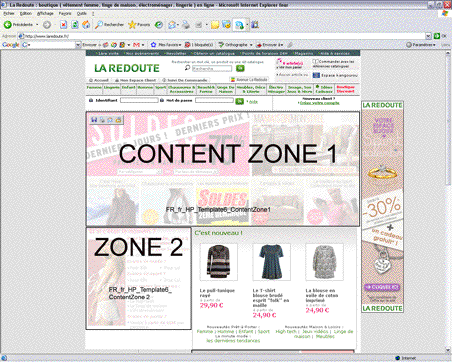Open the Edition menu
Image resolution: width=454 pixels, height=363 pixels.
pyautogui.click(x=26, y=14)
